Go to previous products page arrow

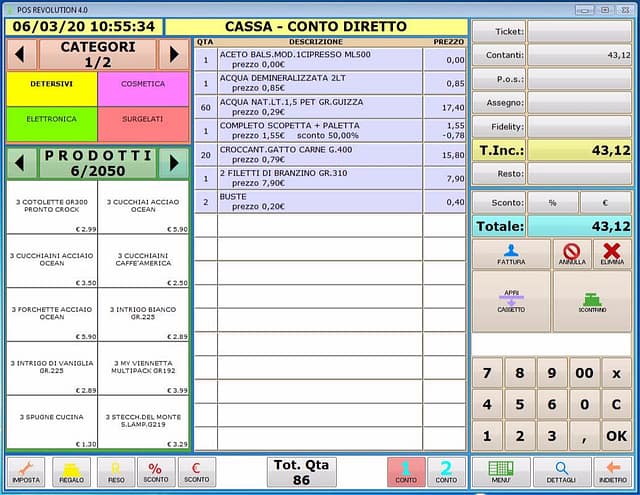click(x=22, y=162)
